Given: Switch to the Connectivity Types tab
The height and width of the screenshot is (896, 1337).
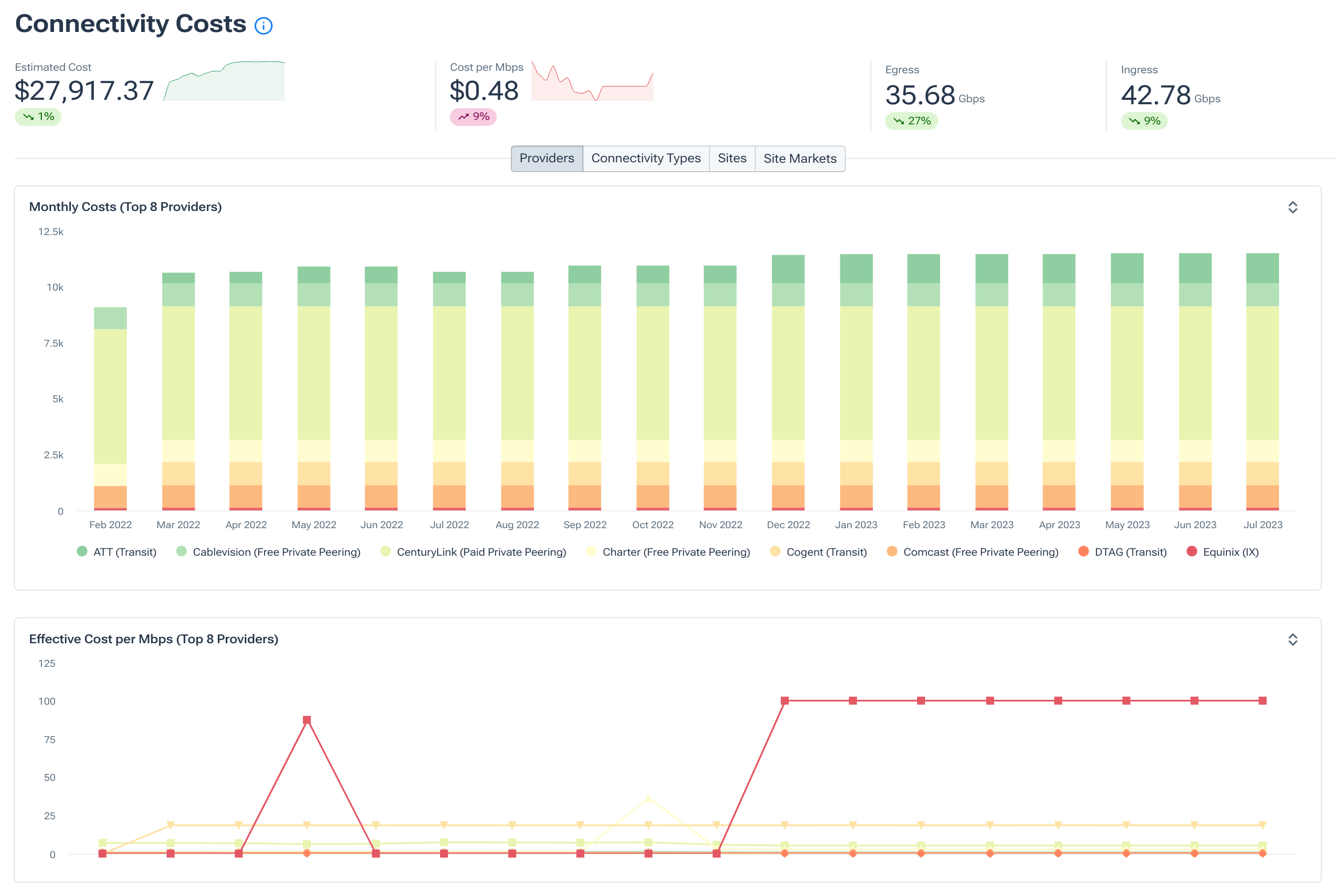Looking at the screenshot, I should click(646, 158).
